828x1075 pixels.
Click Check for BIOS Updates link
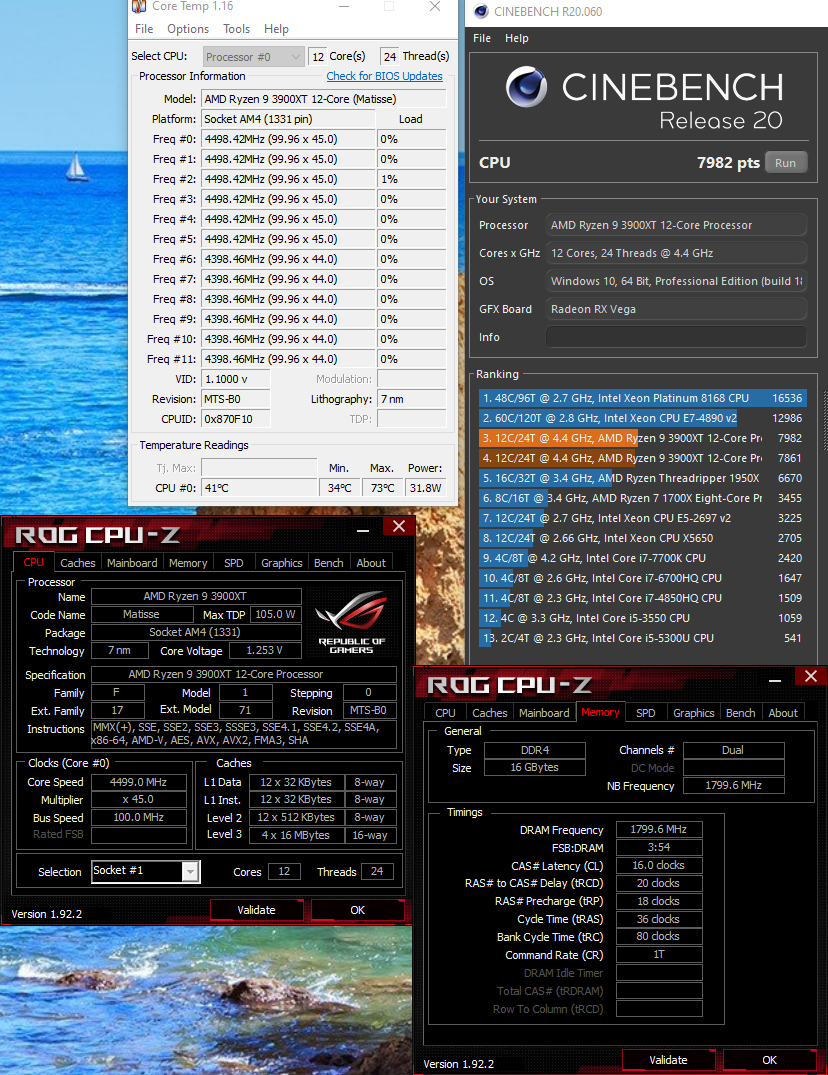tap(385, 76)
